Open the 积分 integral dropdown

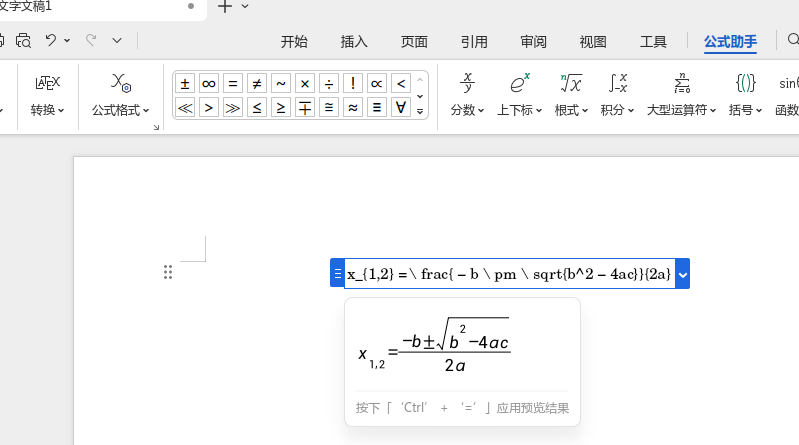coord(617,110)
